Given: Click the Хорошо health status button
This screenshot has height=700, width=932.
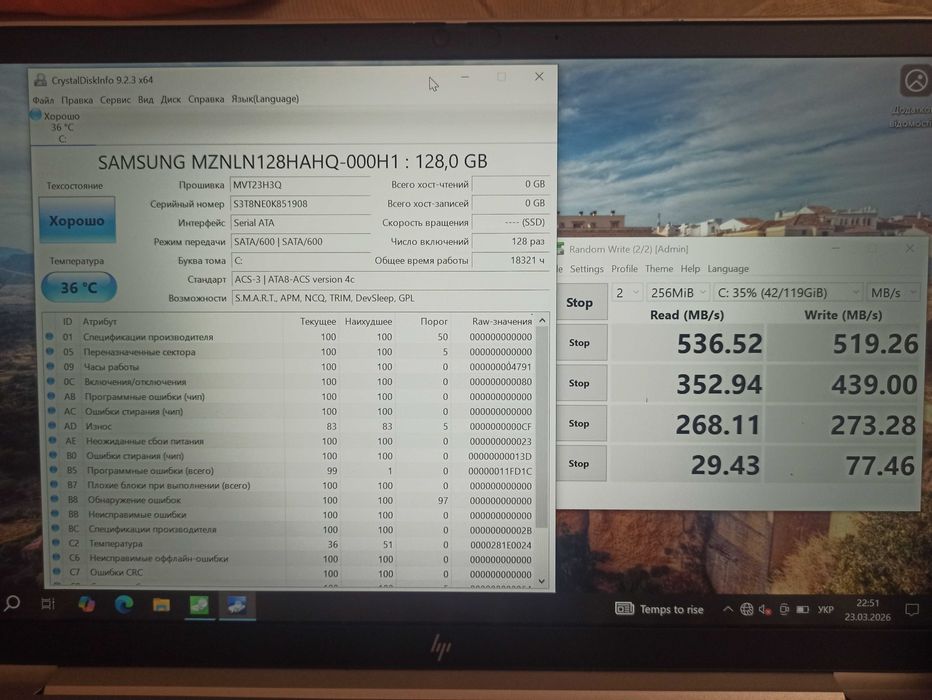Looking at the screenshot, I should 77,220.
